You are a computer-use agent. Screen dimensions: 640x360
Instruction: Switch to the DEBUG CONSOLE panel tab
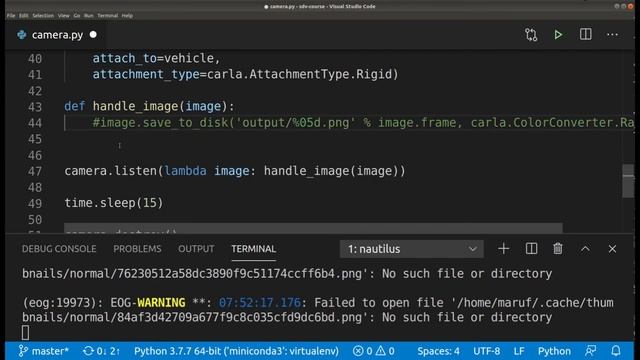pos(59,249)
